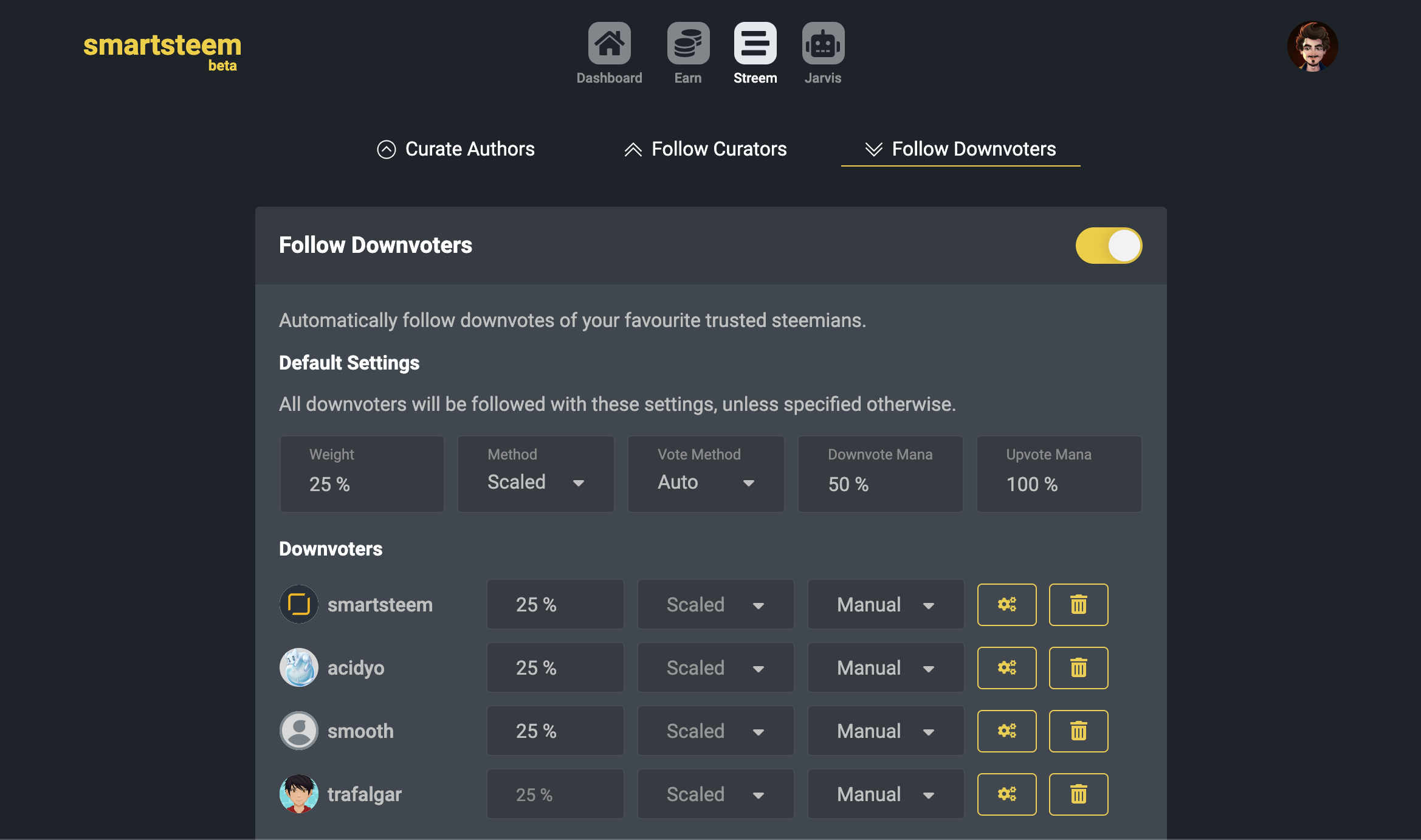Click the smartsteem beta logo
The width and height of the screenshot is (1421, 840).
(x=162, y=52)
